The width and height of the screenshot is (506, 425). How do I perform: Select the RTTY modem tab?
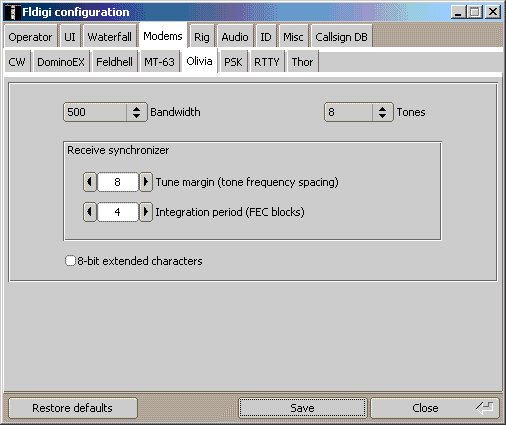tap(267, 62)
